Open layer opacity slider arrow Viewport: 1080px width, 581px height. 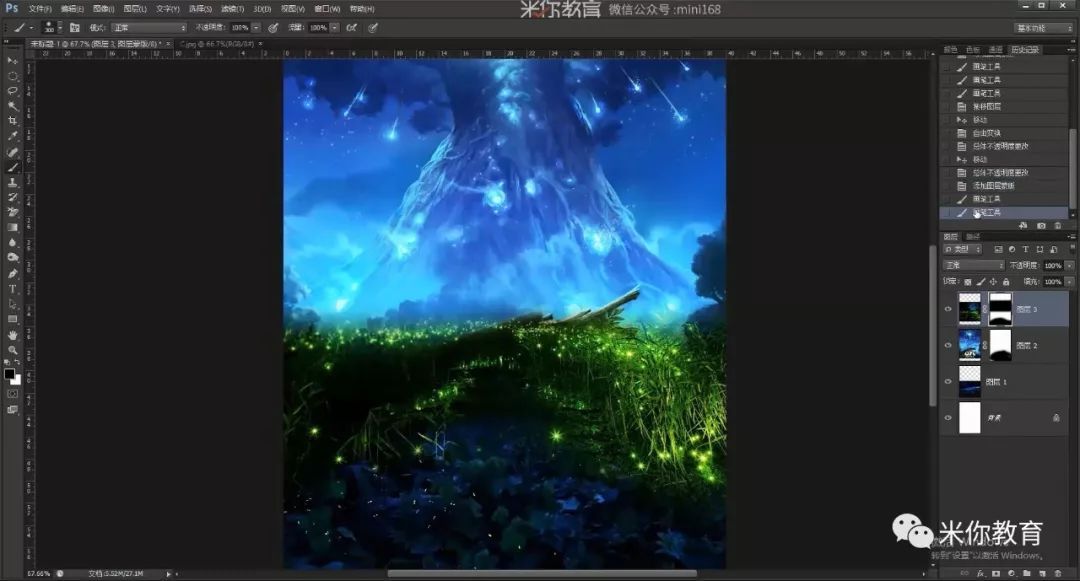click(1070, 265)
